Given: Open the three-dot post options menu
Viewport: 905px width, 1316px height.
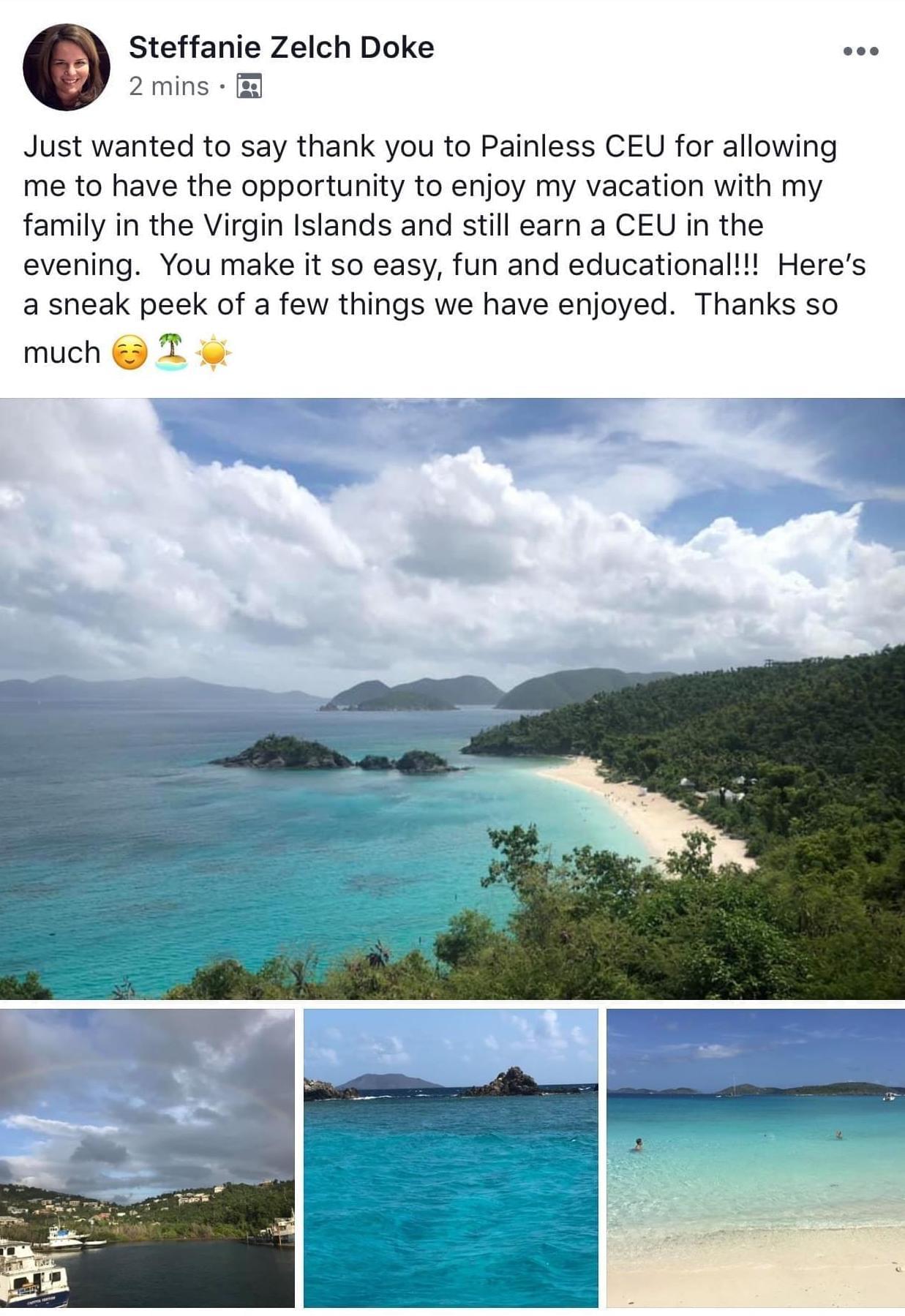Looking at the screenshot, I should tap(860, 50).
